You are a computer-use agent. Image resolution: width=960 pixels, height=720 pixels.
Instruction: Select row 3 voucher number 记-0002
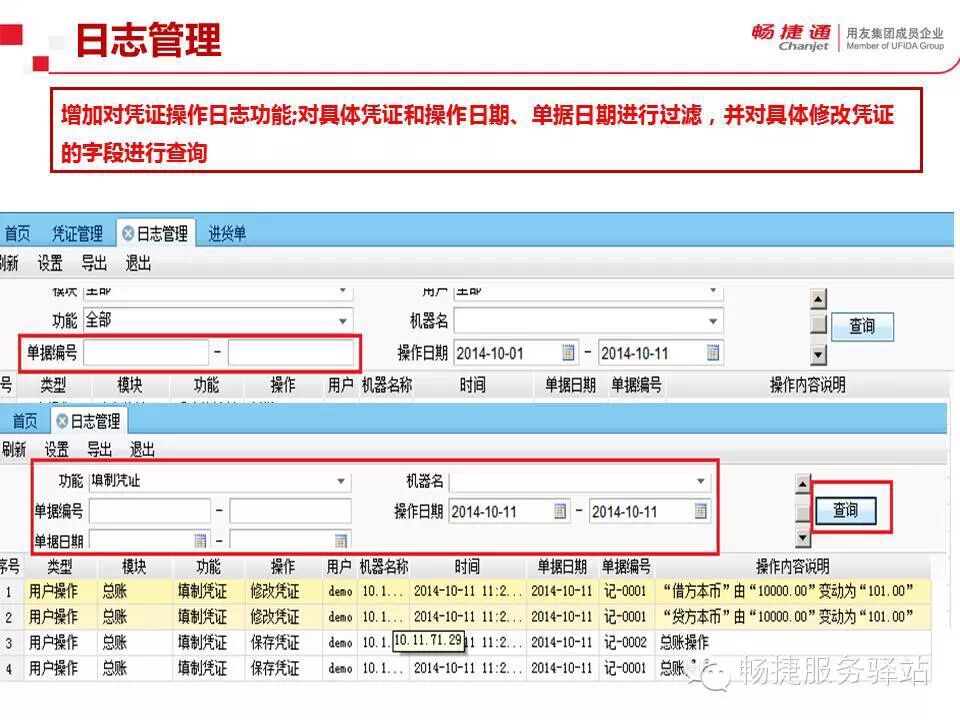coord(625,642)
